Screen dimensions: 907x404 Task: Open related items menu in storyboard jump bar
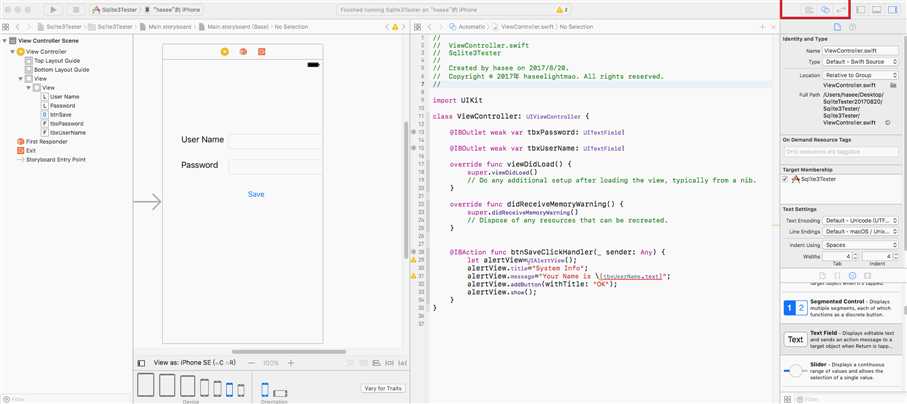pos(6,27)
